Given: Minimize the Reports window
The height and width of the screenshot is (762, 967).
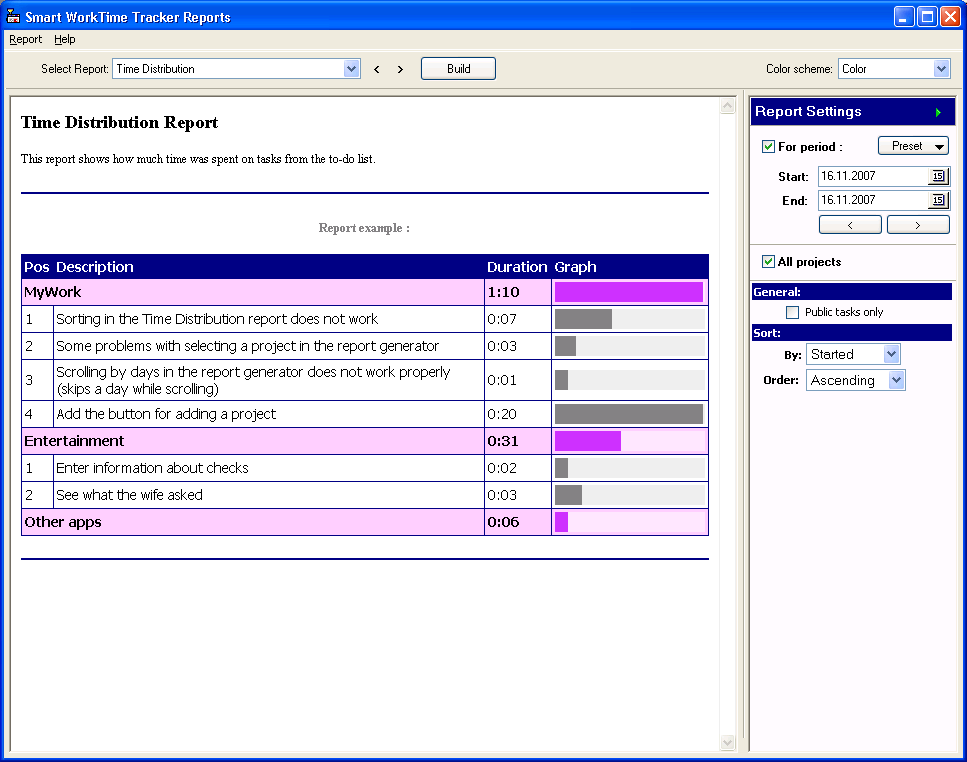Looking at the screenshot, I should click(904, 17).
